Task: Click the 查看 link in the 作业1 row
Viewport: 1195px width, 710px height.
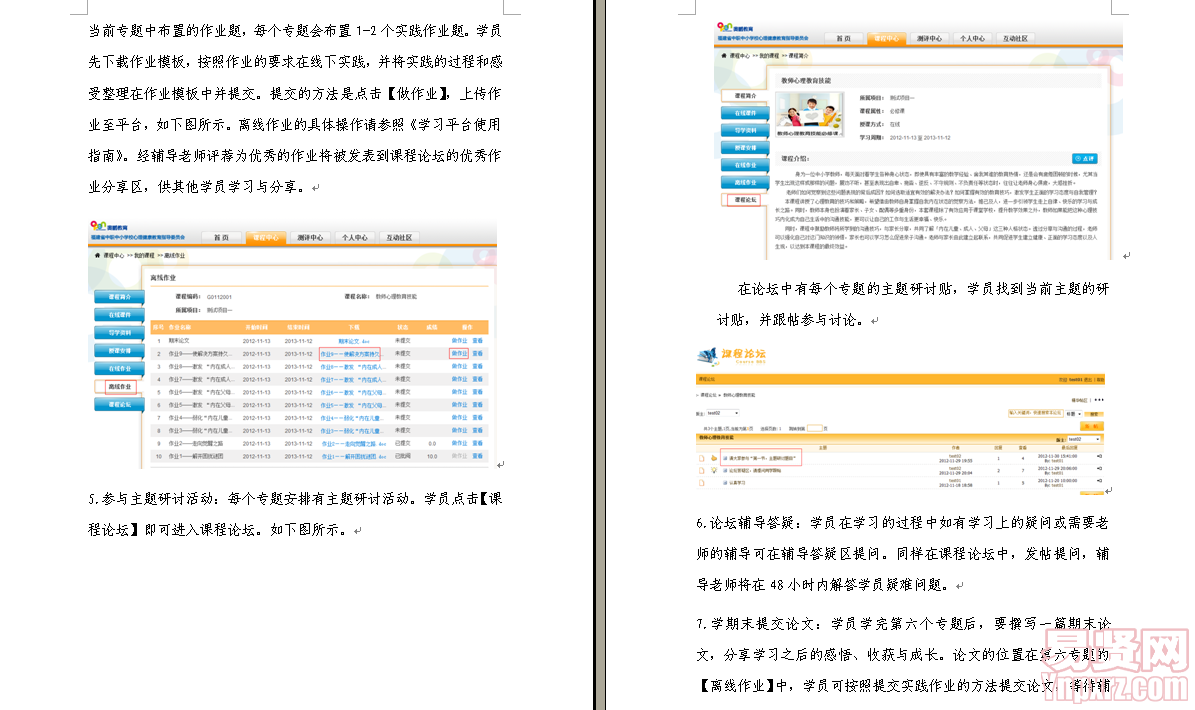Action: pos(478,456)
